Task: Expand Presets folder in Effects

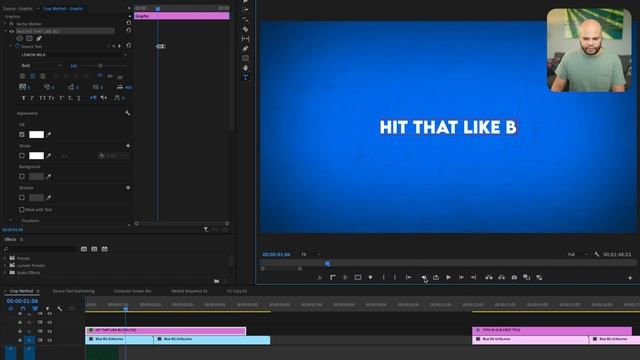Action: (5, 258)
